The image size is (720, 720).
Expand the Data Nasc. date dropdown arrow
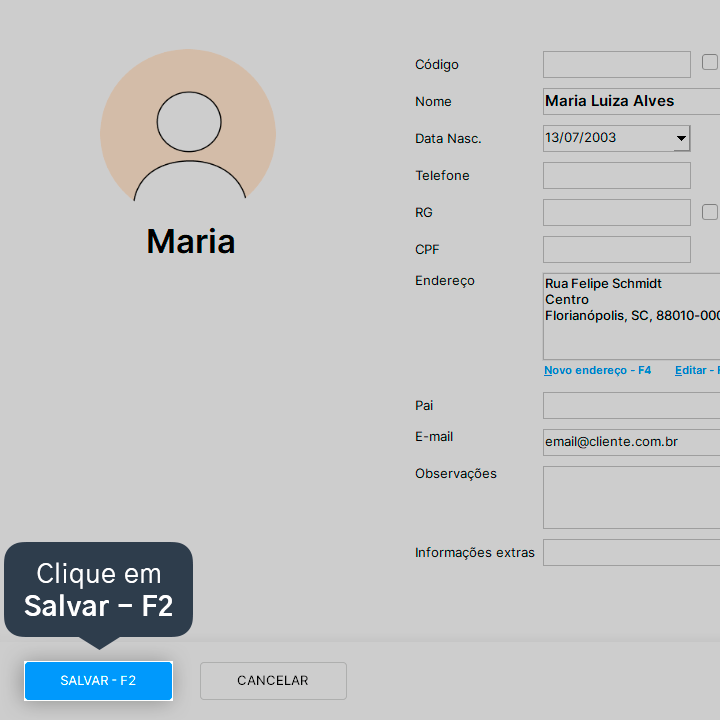tap(681, 138)
